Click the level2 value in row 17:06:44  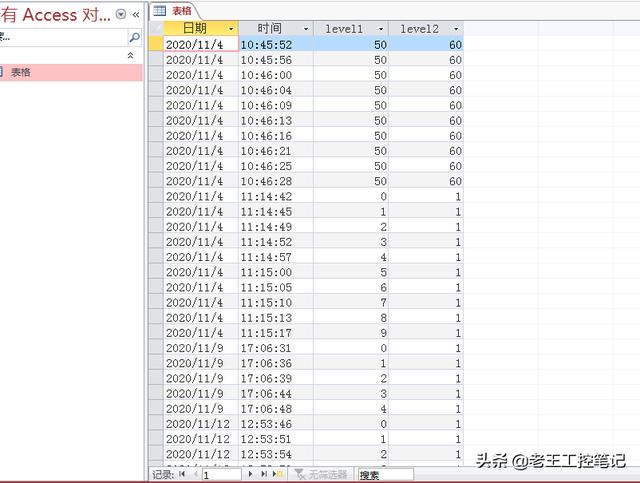[426, 394]
